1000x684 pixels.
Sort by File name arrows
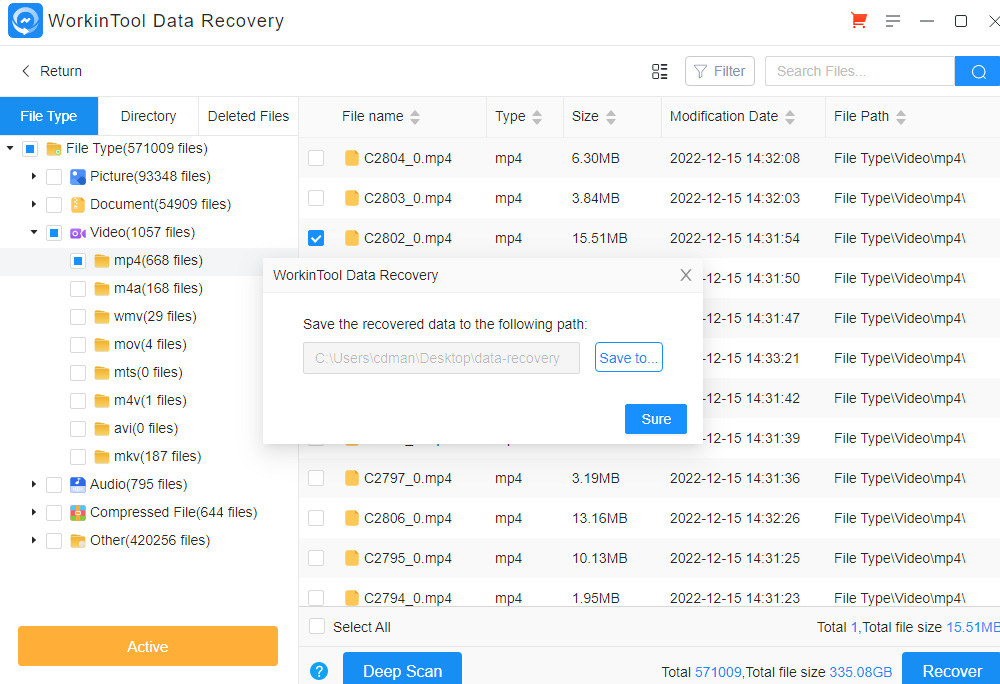(x=415, y=117)
